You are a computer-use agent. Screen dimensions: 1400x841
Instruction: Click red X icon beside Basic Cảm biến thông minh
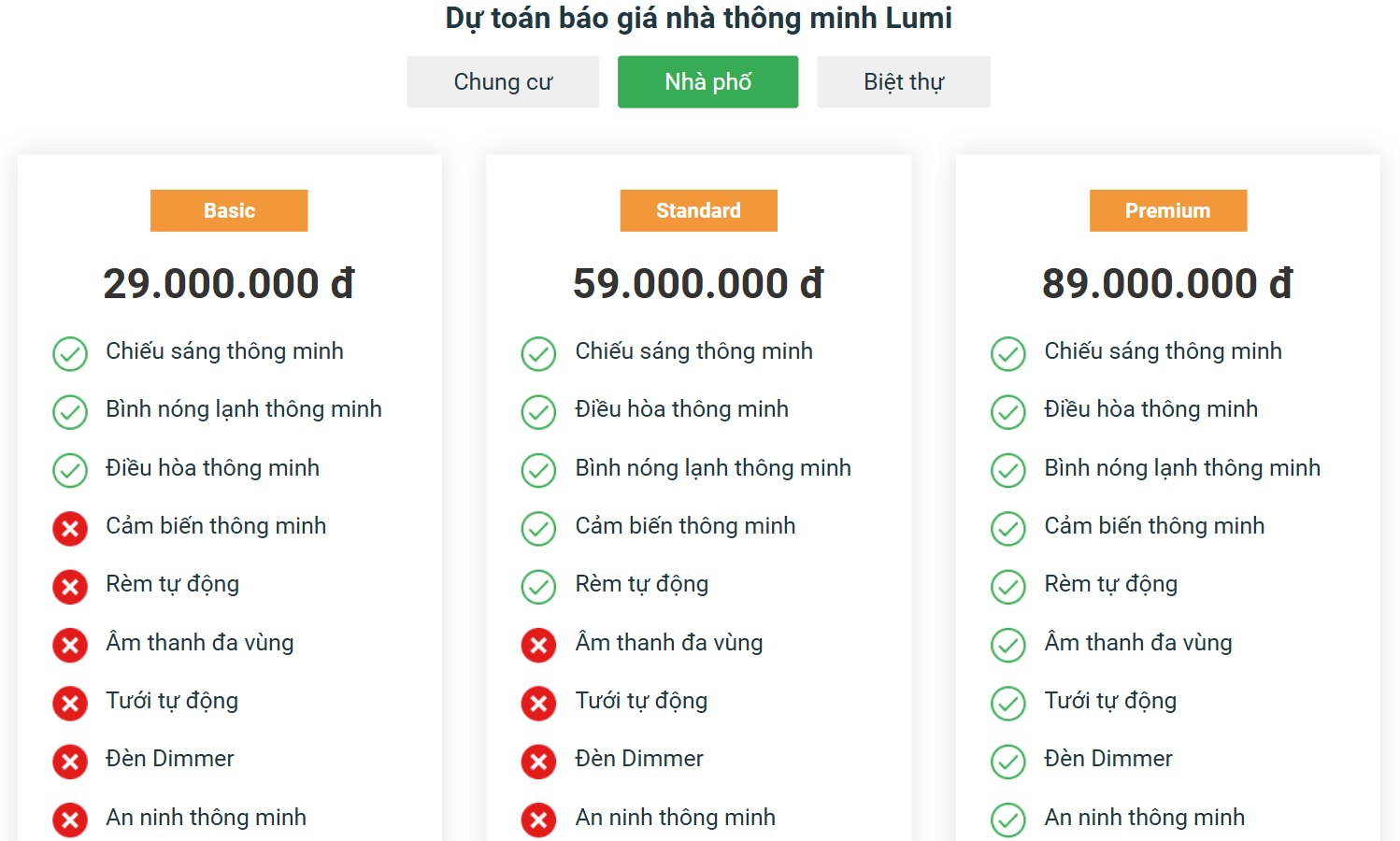[70, 529]
